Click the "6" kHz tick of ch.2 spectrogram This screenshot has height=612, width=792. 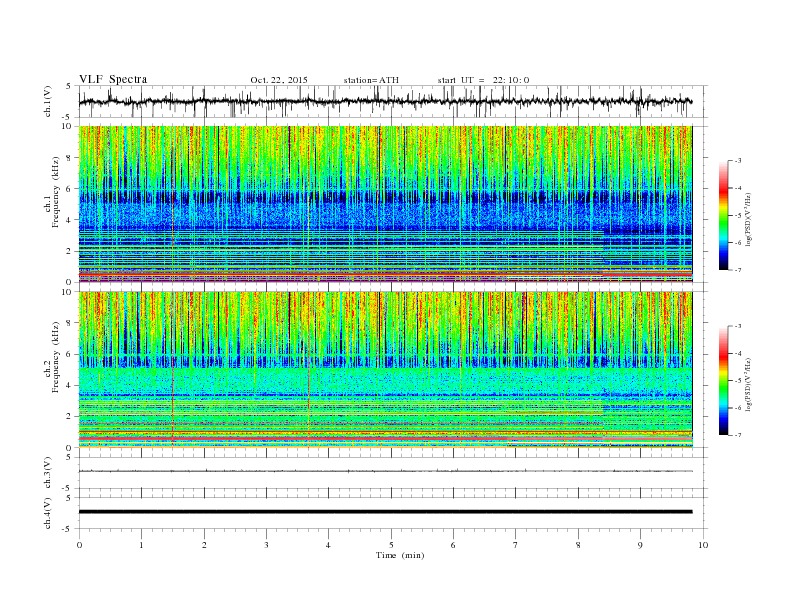(x=69, y=354)
